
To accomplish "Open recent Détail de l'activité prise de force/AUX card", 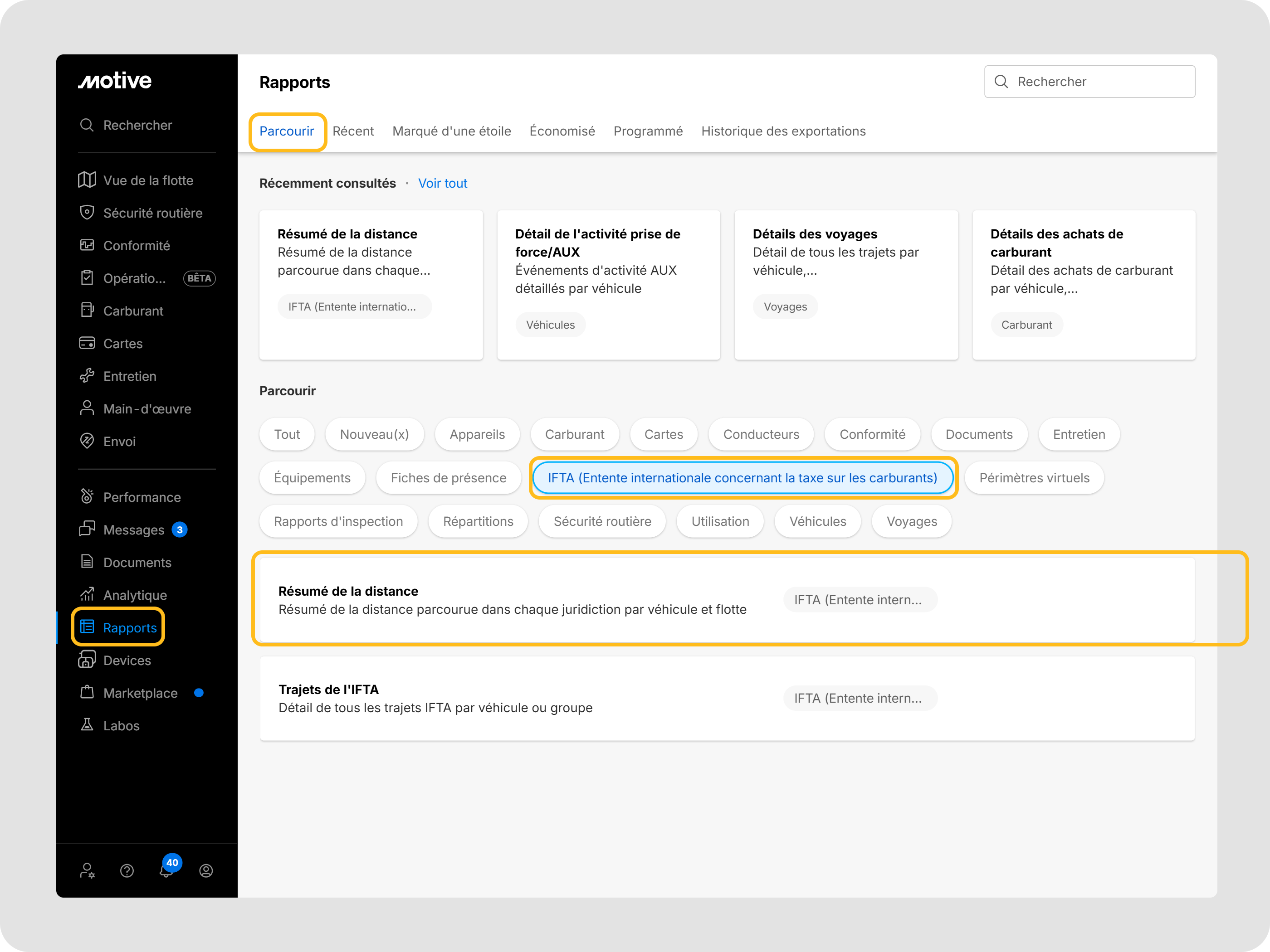I will [609, 285].
